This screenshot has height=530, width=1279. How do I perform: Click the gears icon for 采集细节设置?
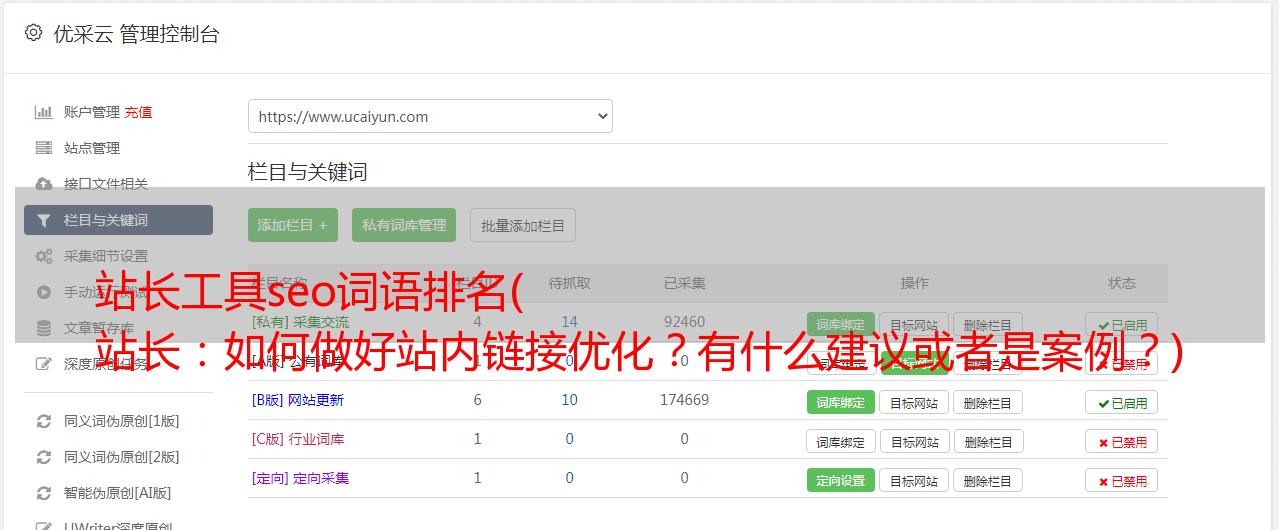44,256
